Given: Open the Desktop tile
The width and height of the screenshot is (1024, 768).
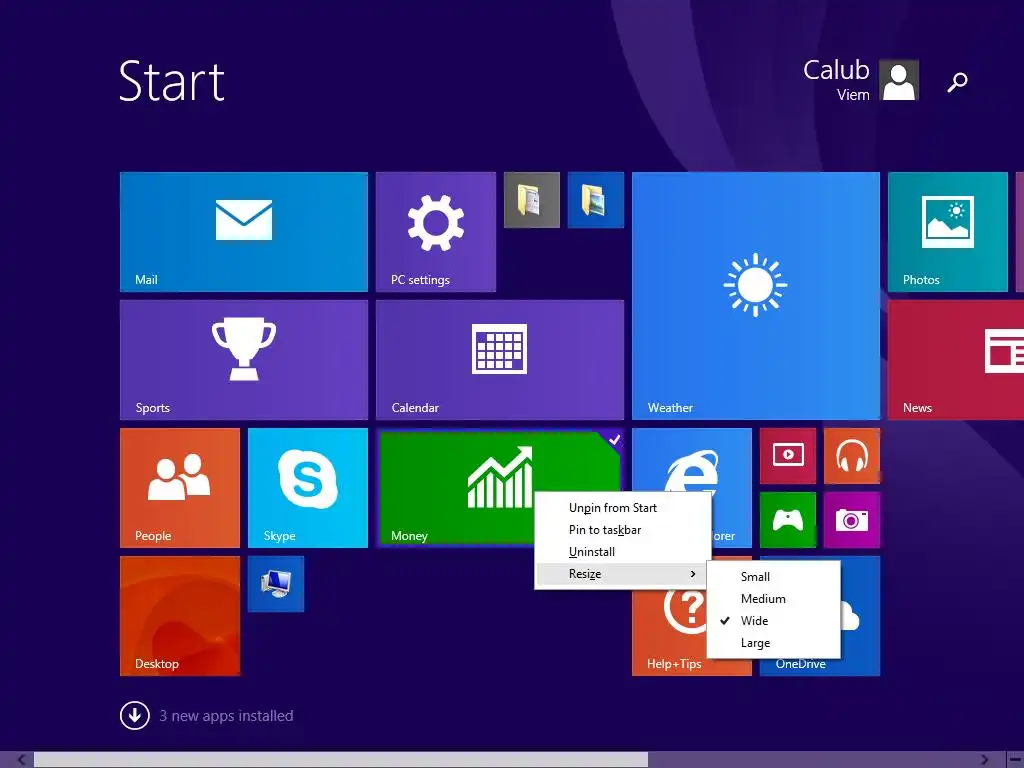Looking at the screenshot, I should [x=180, y=616].
